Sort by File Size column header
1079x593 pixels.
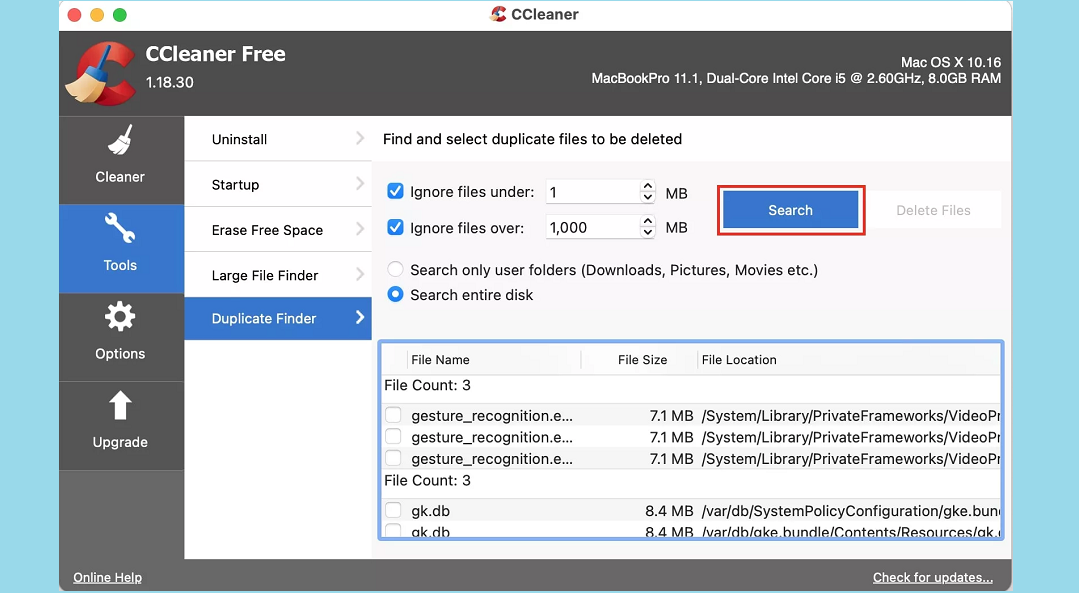point(642,360)
